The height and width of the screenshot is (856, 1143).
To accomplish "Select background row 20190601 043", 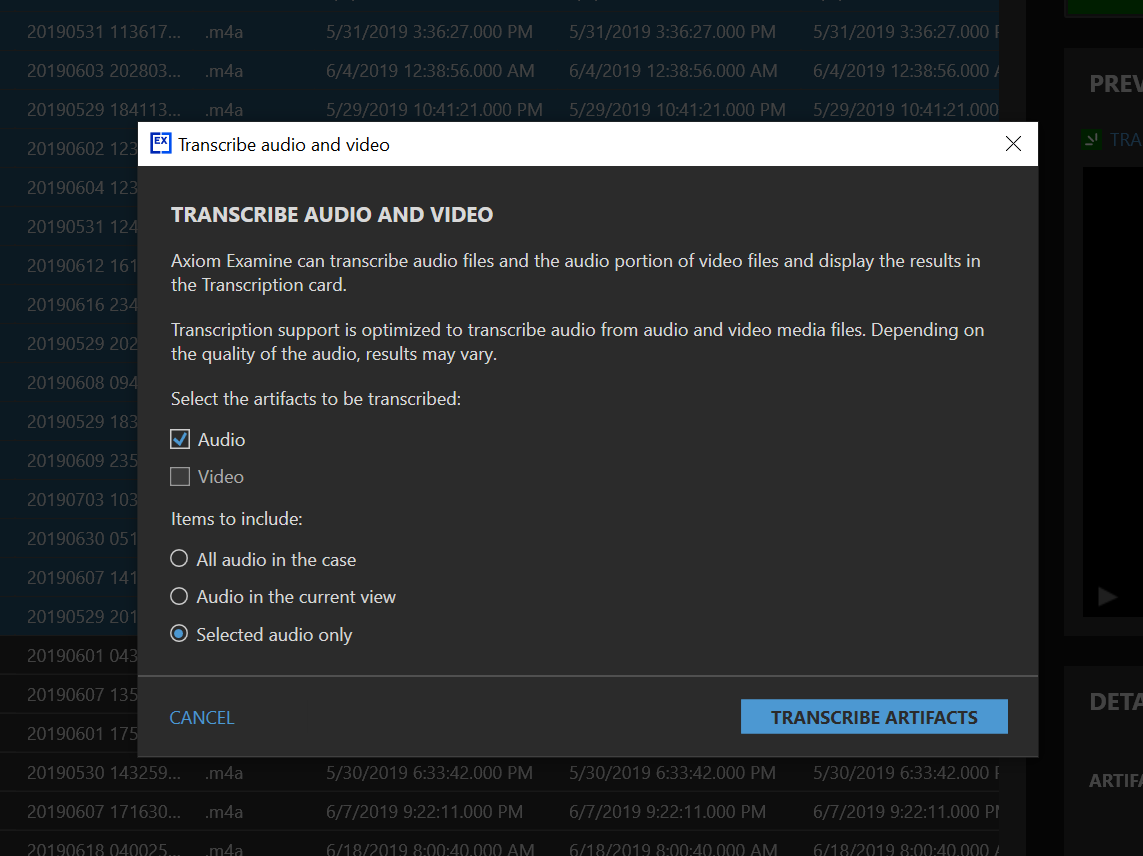I will pyautogui.click(x=69, y=655).
